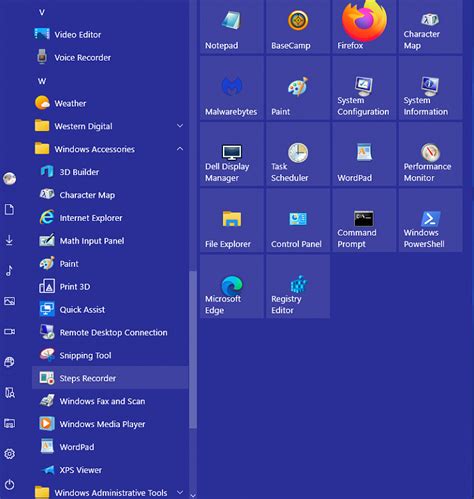Open Remote Desktop Connection in the list
The image size is (474, 499).
pyautogui.click(x=110, y=332)
